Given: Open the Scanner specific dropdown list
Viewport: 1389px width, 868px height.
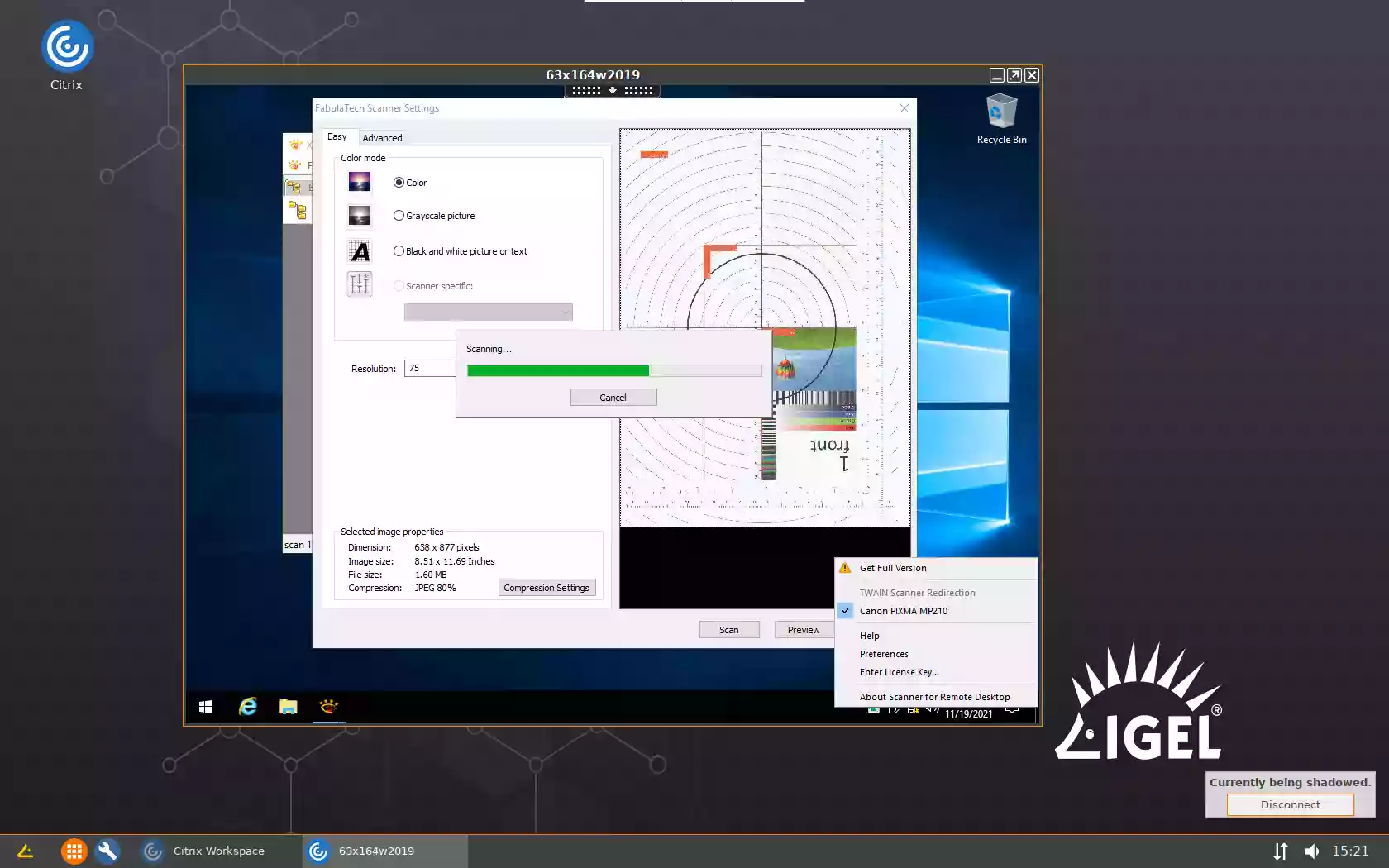Looking at the screenshot, I should 488,312.
